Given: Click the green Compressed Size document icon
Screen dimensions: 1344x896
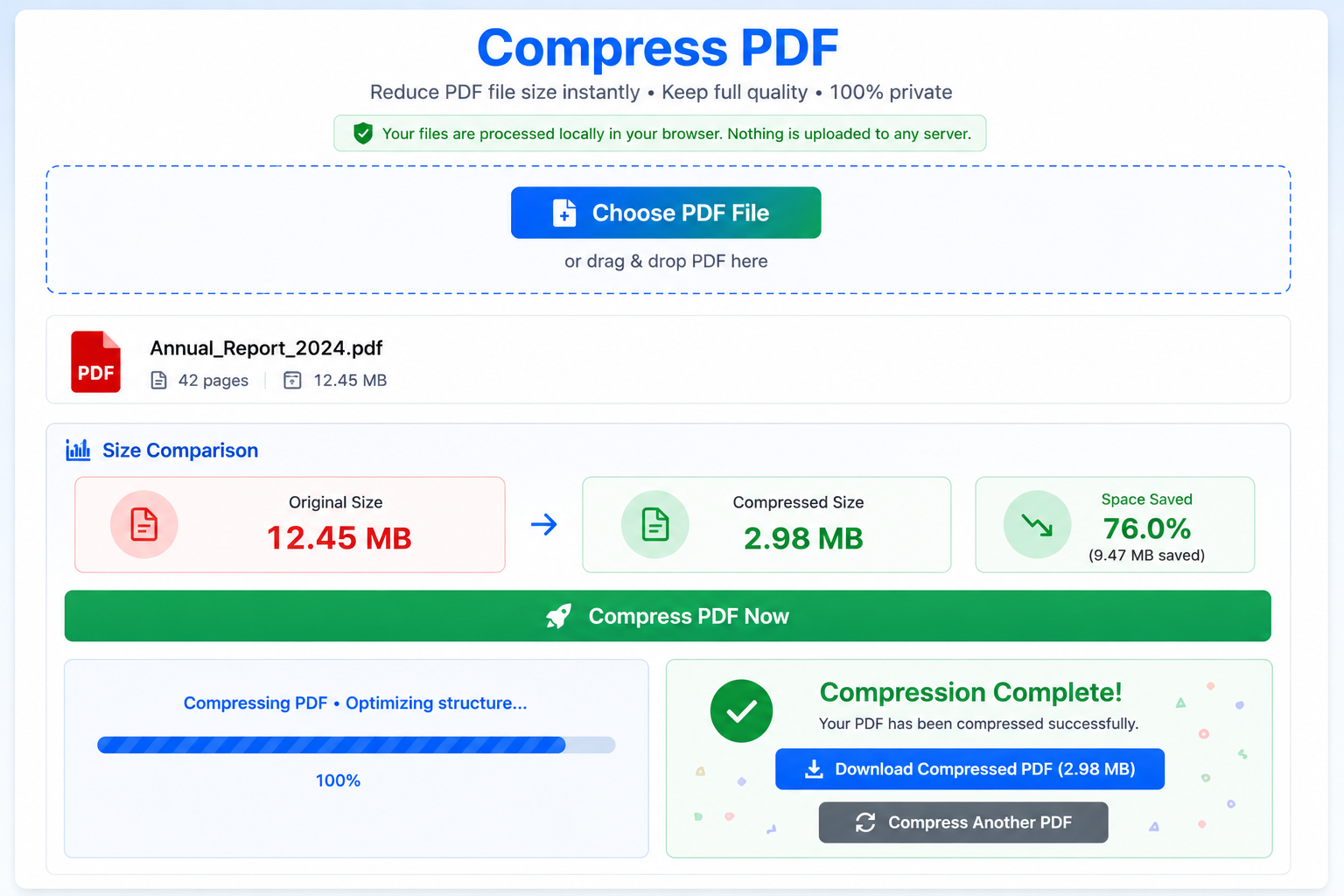Looking at the screenshot, I should click(655, 524).
